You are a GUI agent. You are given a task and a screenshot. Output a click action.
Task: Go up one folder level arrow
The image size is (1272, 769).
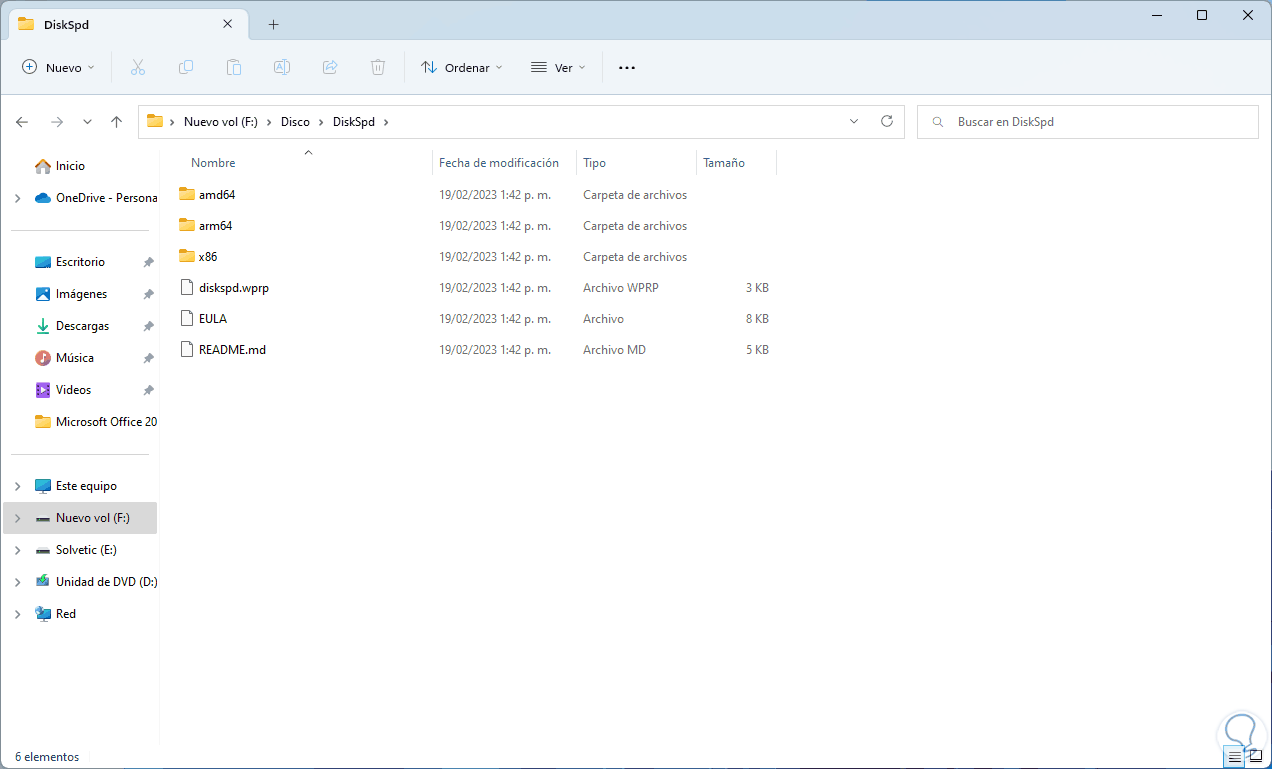click(116, 122)
